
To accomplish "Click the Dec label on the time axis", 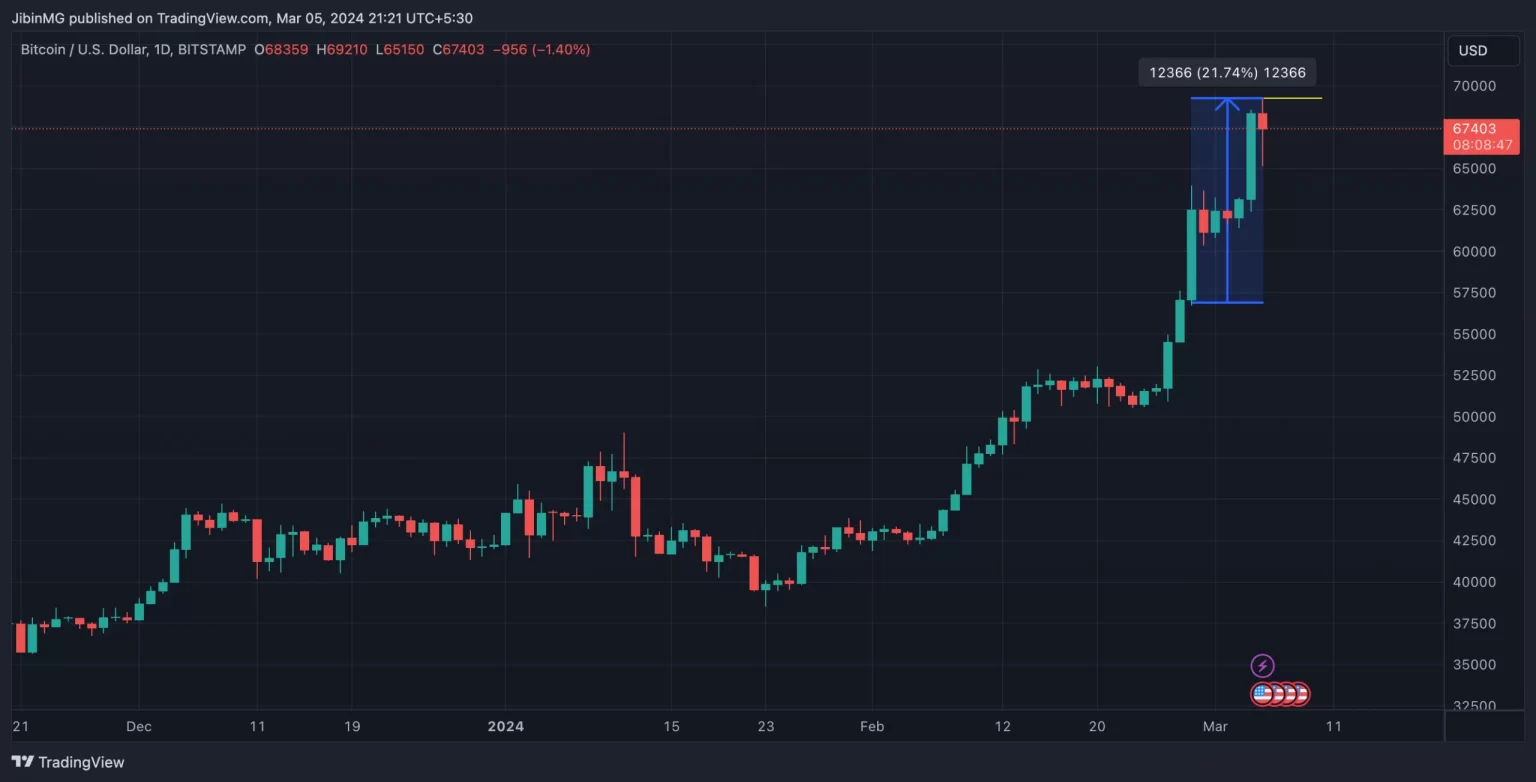I will pyautogui.click(x=139, y=726).
